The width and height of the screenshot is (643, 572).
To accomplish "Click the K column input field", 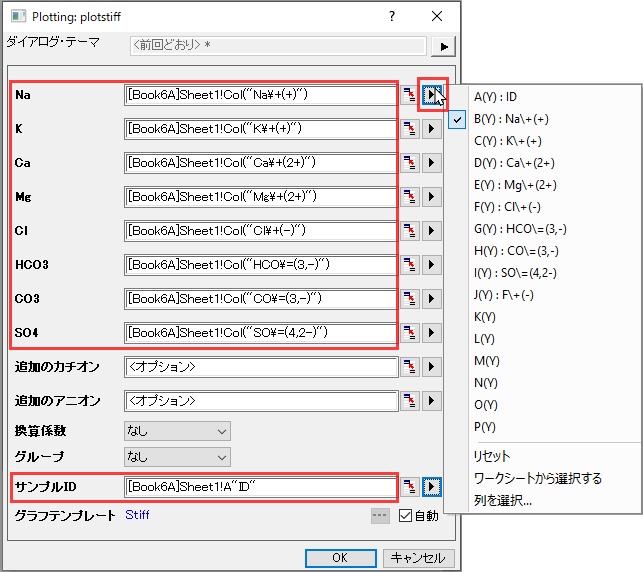I will pos(261,129).
